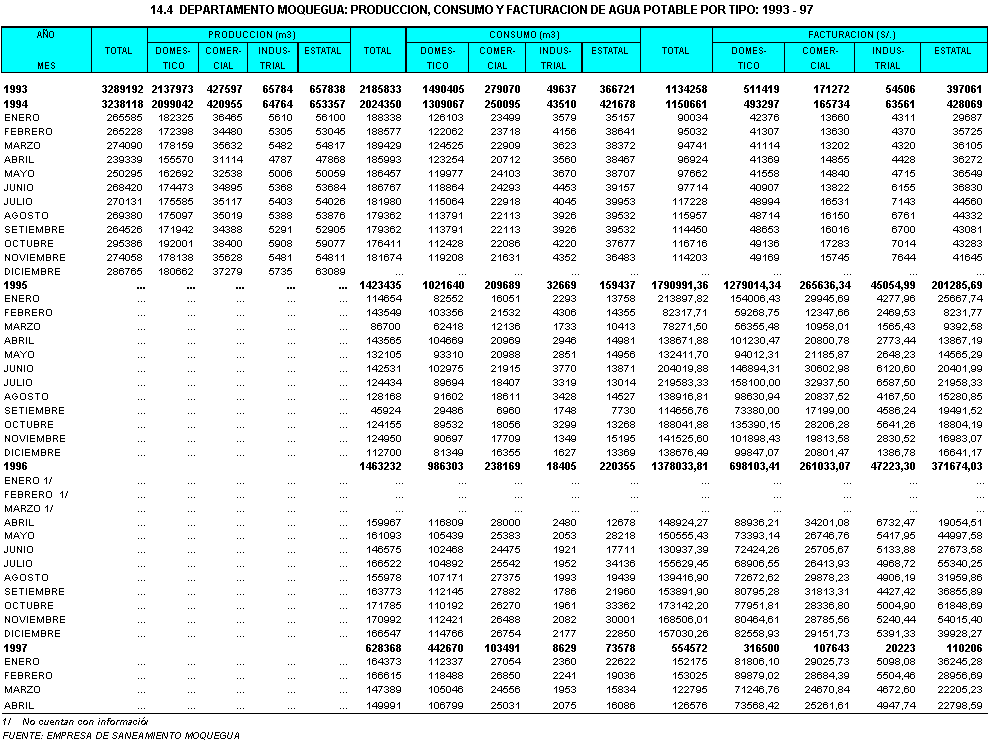Click the table title heading text

pos(494,11)
